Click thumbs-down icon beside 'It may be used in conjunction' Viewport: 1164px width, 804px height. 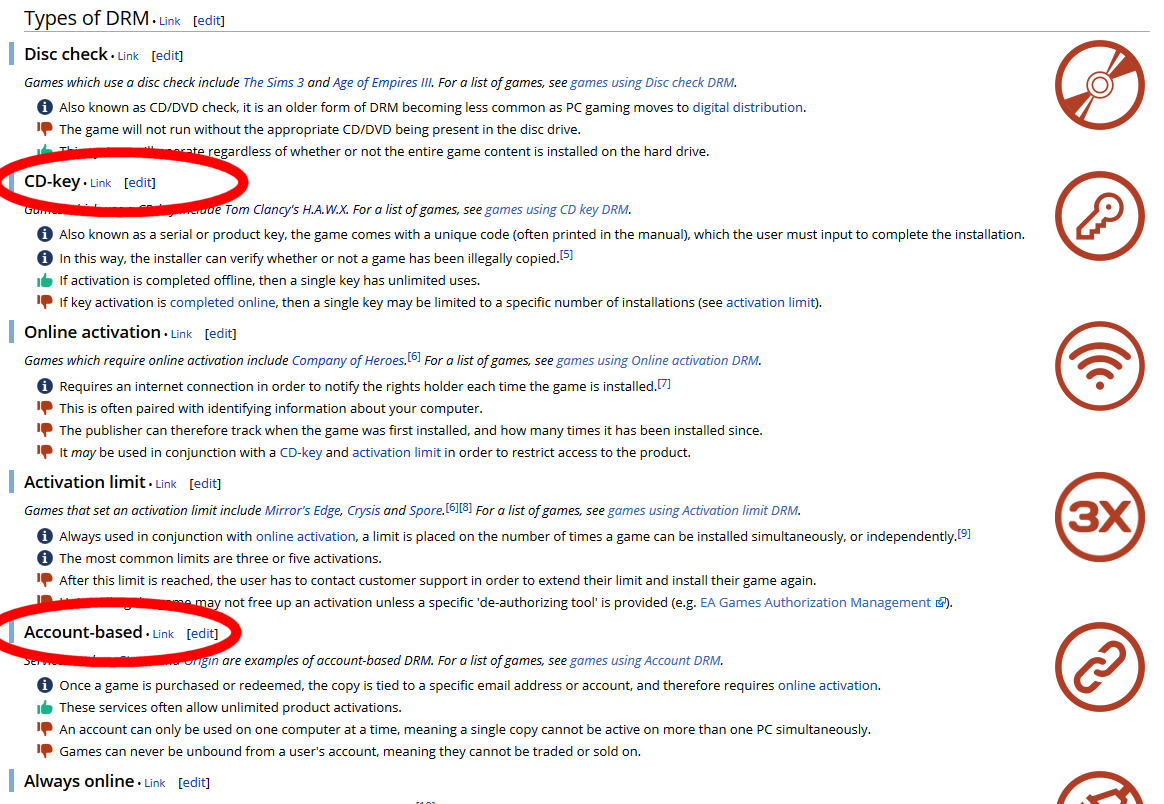pos(45,452)
